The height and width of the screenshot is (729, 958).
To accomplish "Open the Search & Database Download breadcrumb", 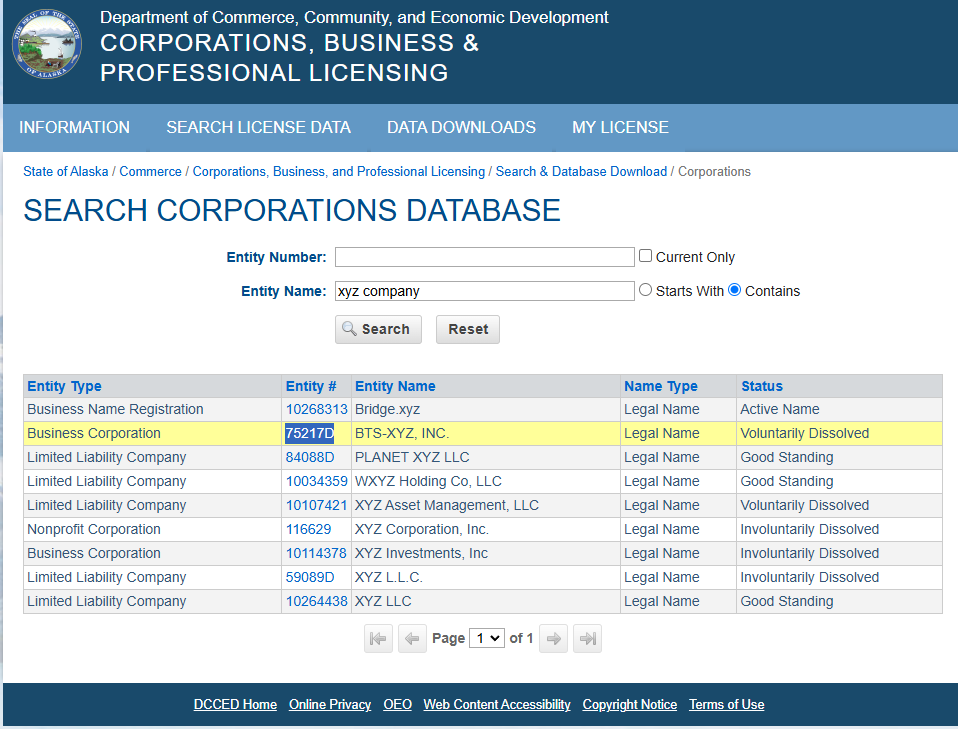I will (x=581, y=171).
